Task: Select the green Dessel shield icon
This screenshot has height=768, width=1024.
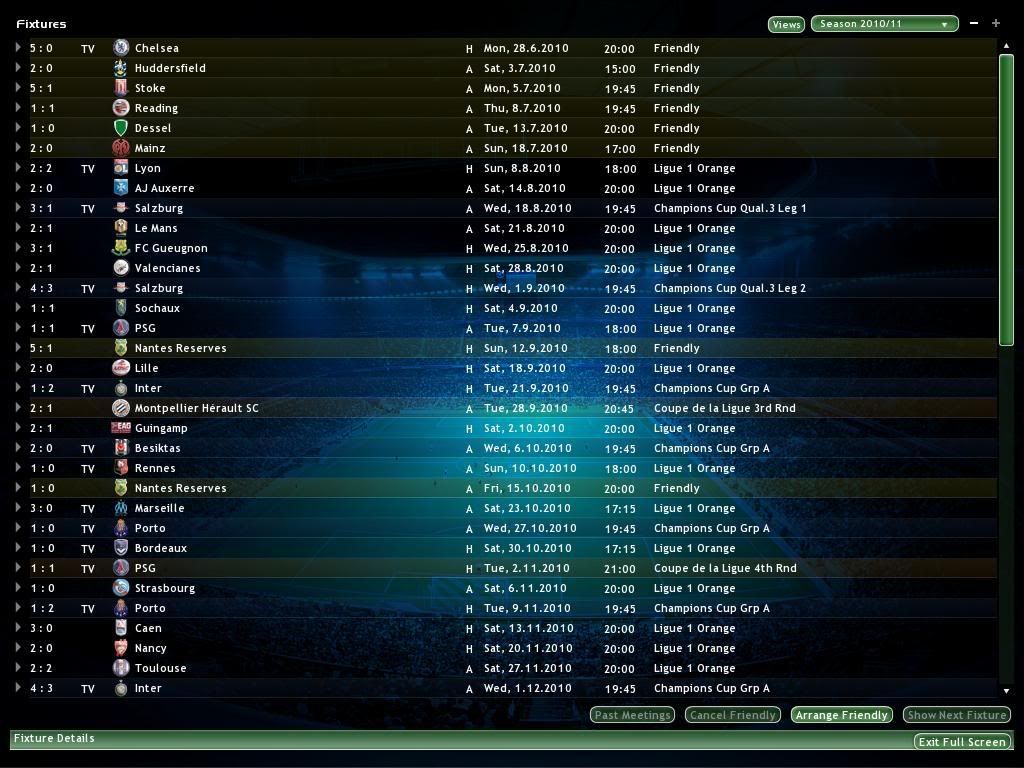Action: 121,128
